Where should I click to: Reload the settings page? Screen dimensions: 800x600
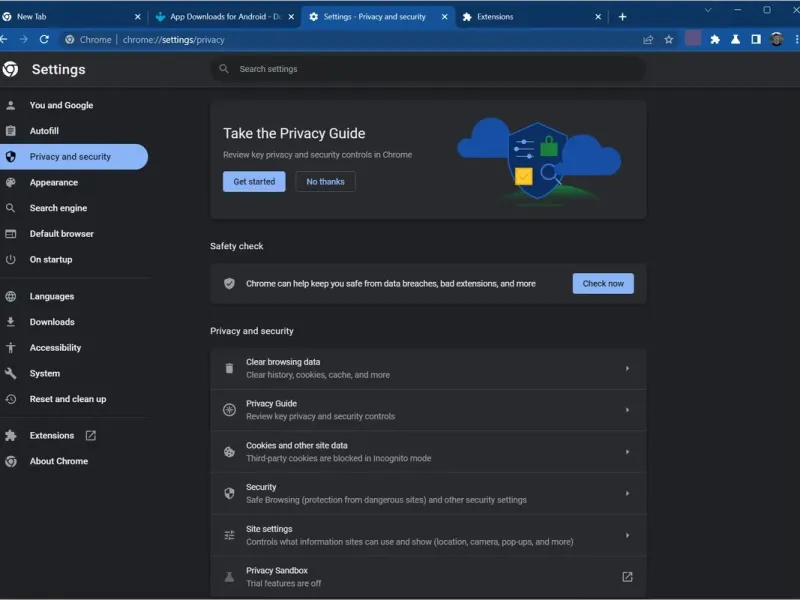tap(44, 39)
